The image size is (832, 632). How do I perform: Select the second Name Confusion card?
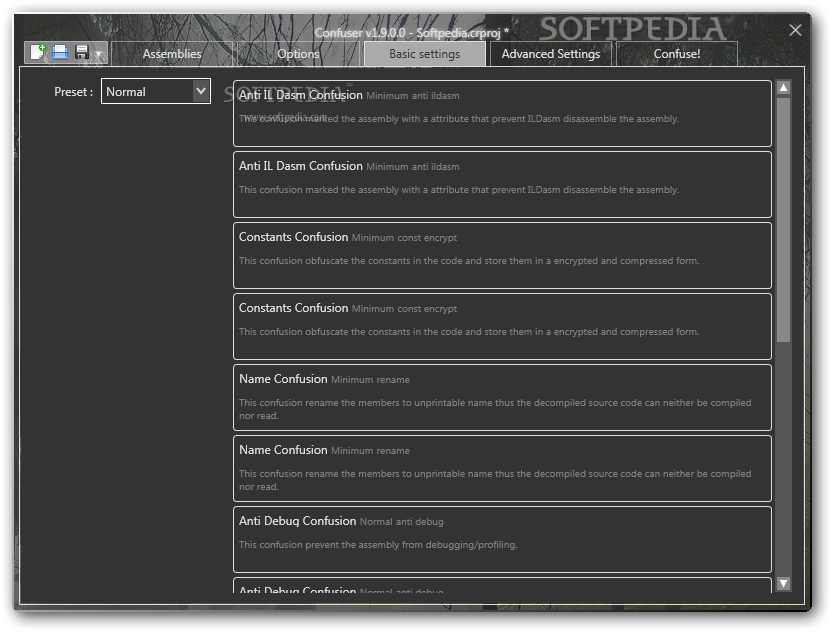coord(502,469)
